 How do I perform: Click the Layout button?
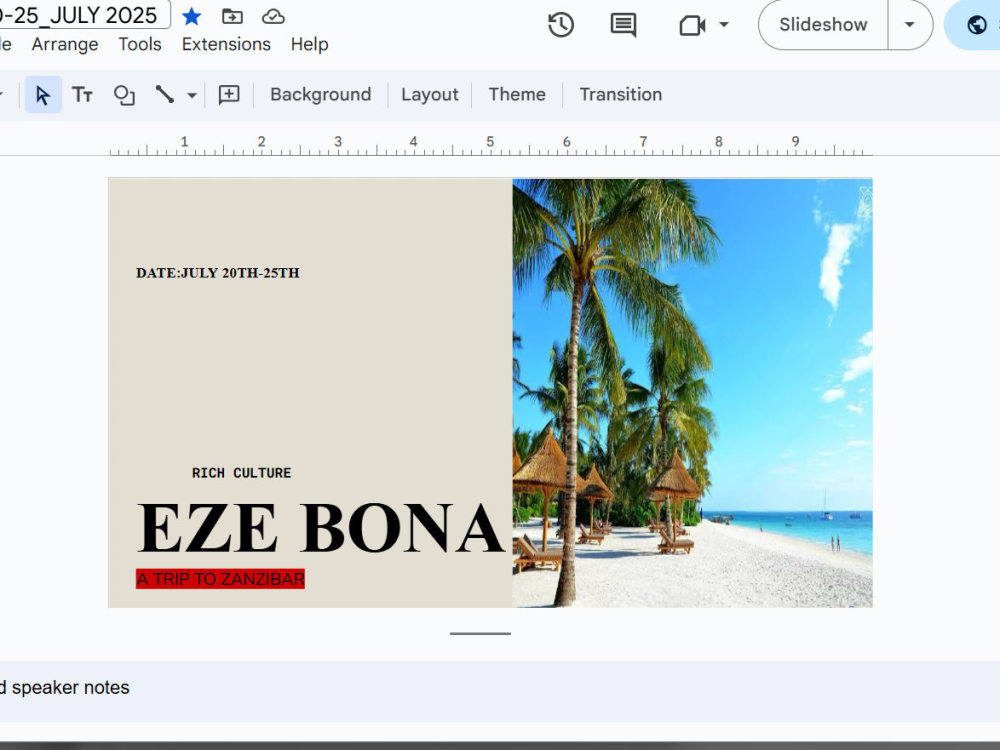point(430,94)
